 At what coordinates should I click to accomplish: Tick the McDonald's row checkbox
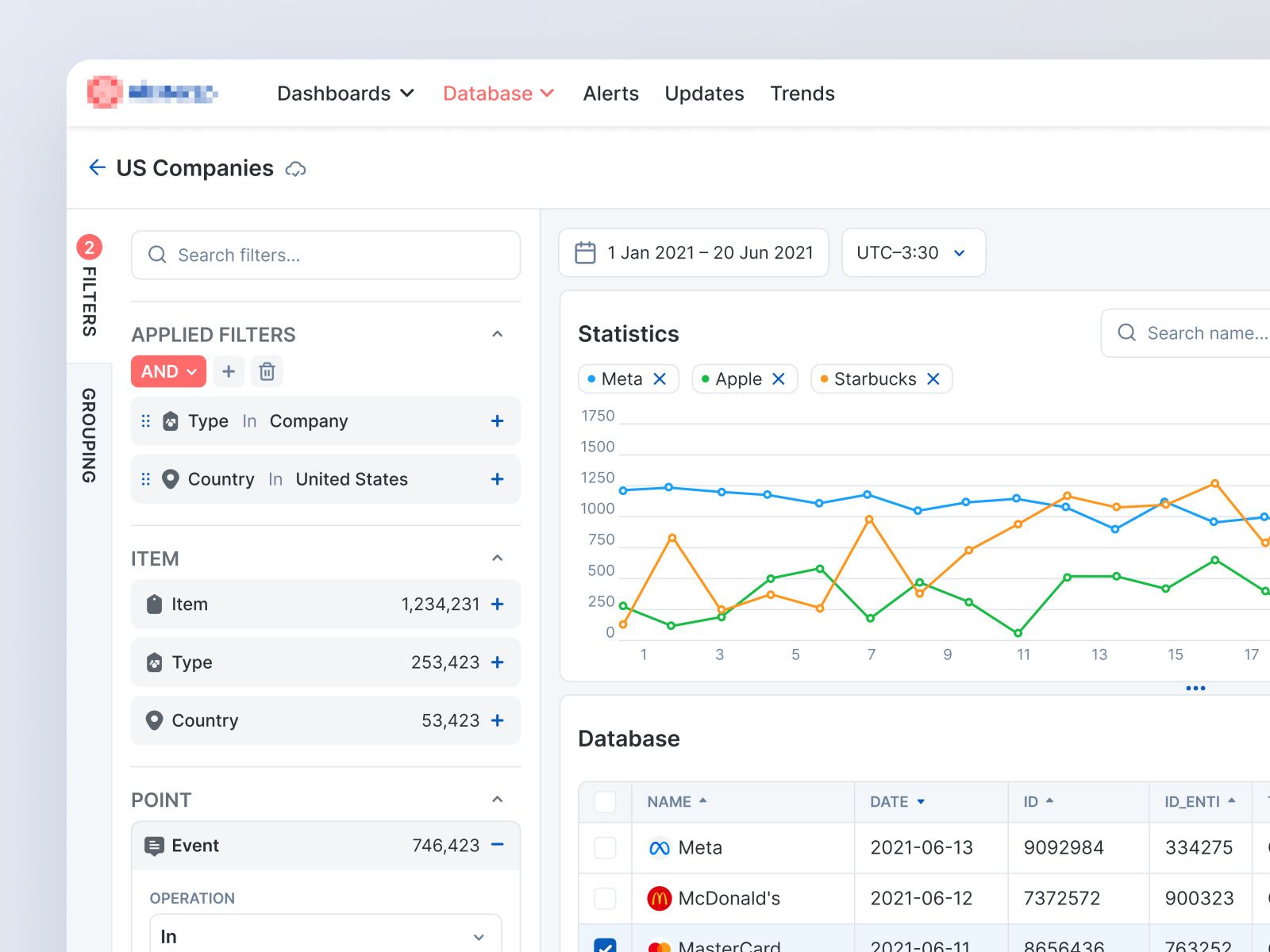[605, 898]
